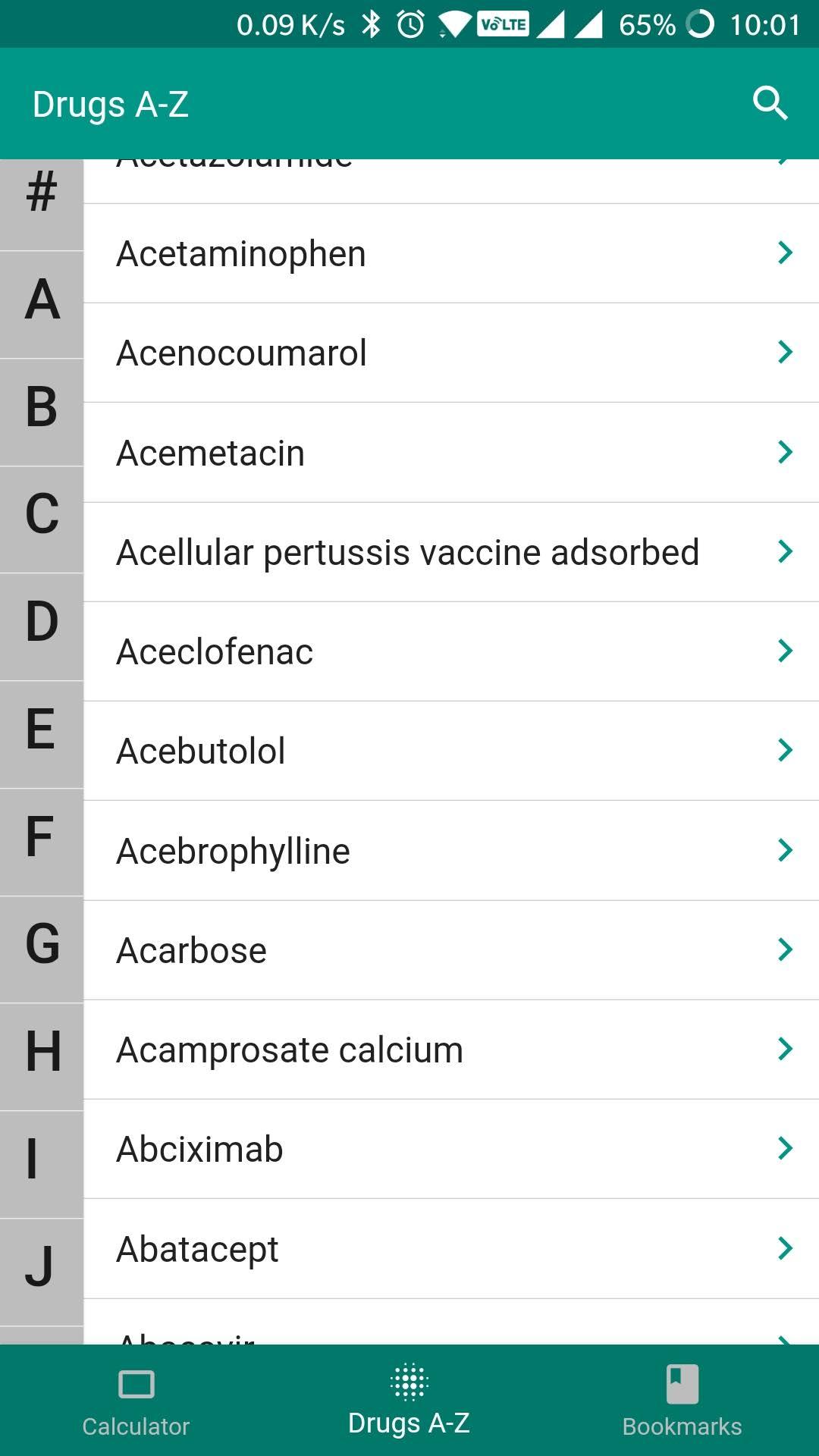
Task: Open the Calculator tab icon
Action: (x=136, y=1385)
